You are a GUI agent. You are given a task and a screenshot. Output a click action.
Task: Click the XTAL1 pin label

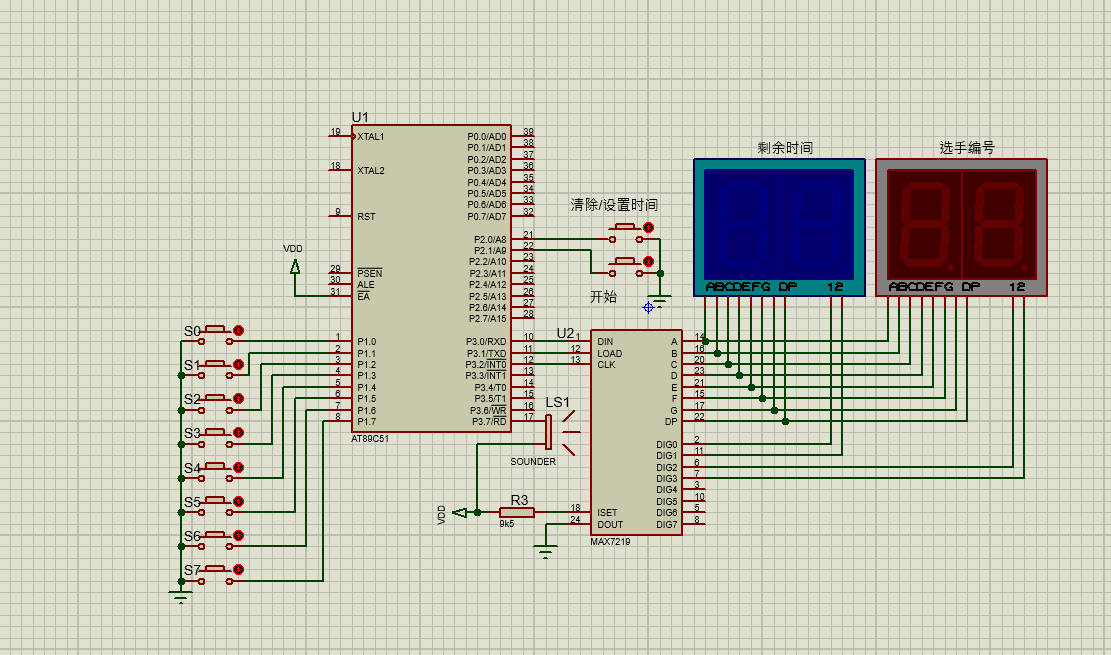371,137
